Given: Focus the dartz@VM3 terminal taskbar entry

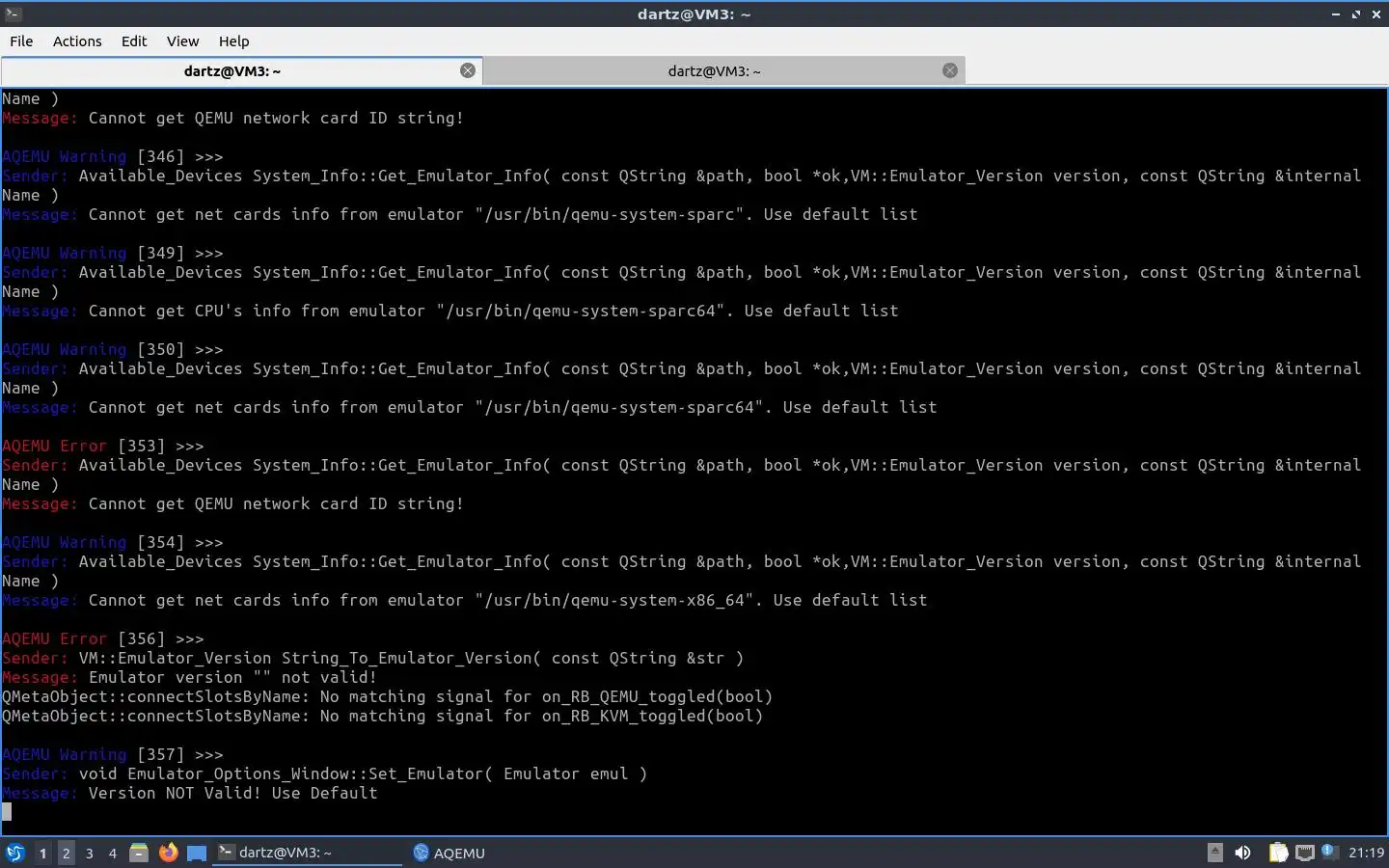Looking at the screenshot, I should point(307,853).
